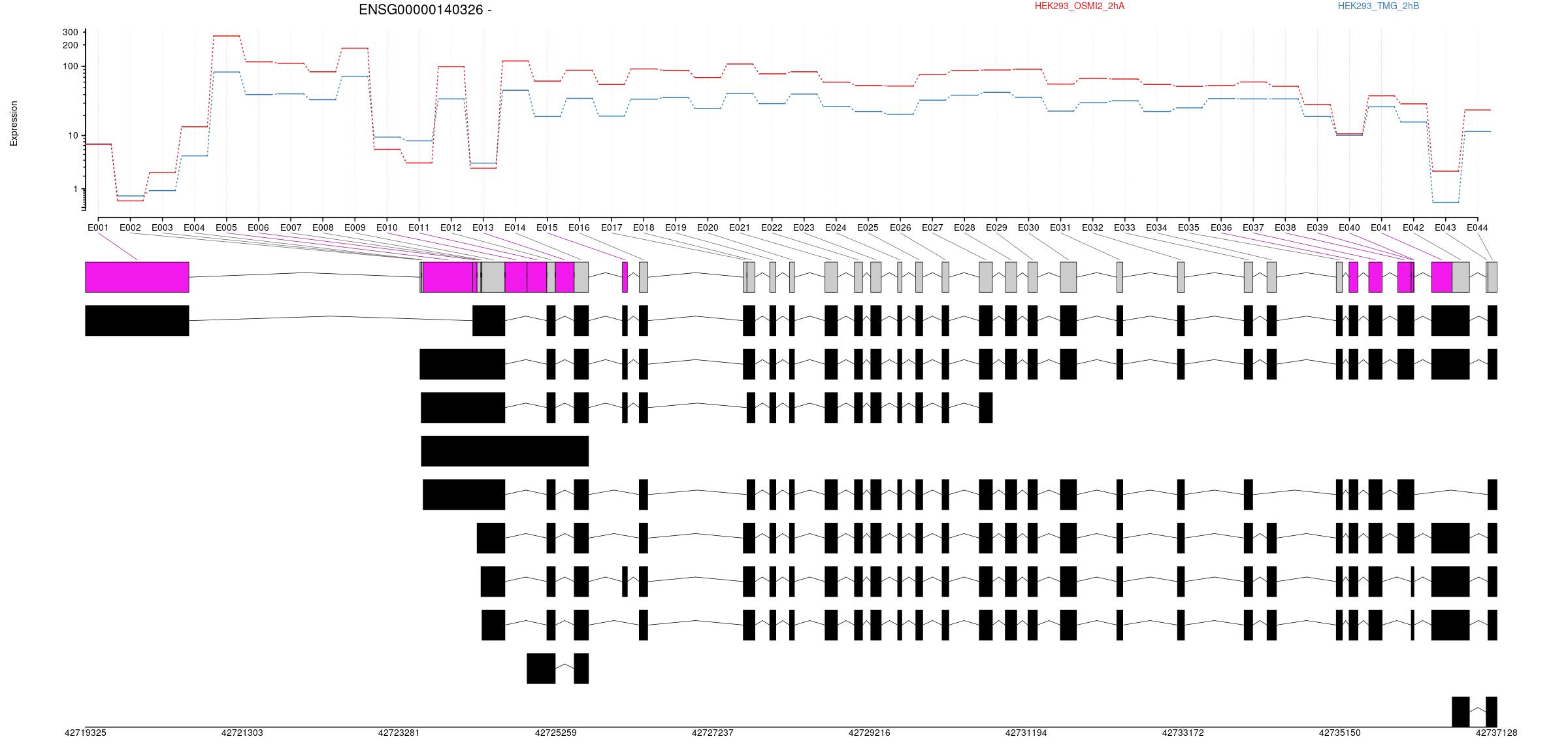Click exon label E019

click(676, 227)
